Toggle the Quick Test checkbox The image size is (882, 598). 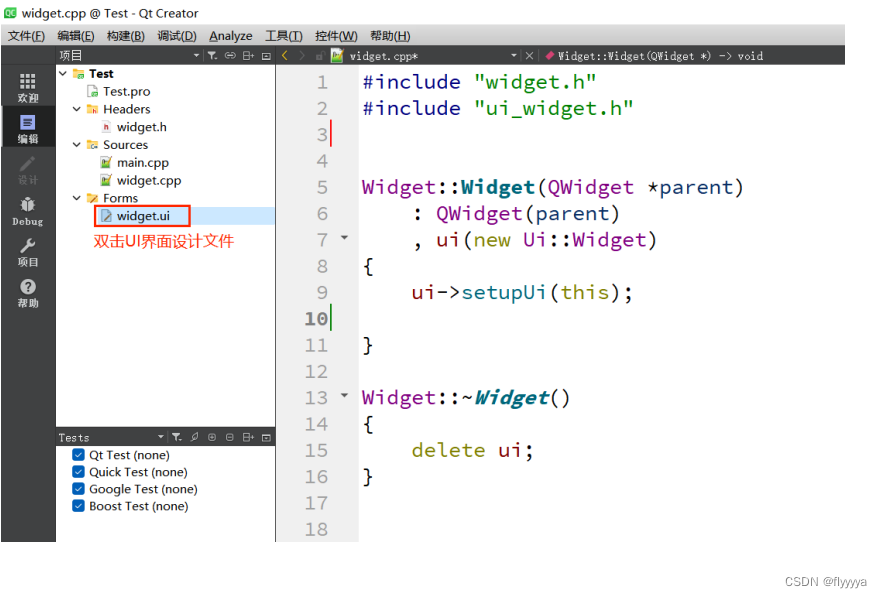pos(78,471)
